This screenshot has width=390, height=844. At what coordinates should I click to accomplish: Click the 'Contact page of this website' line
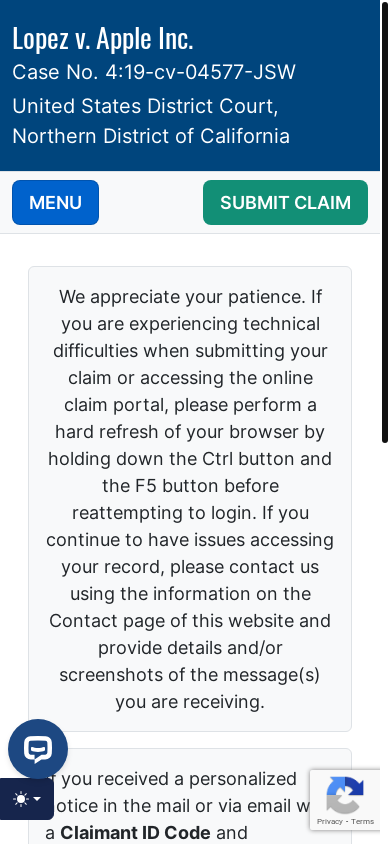[x=190, y=621]
